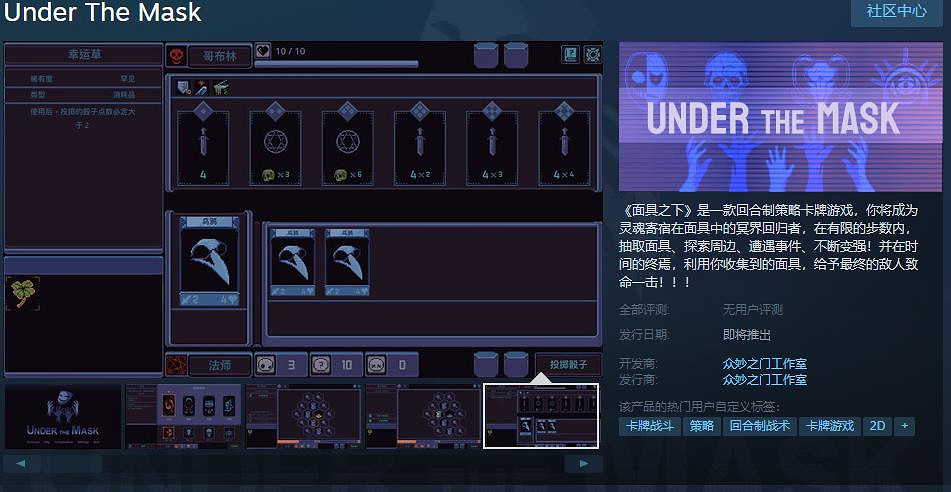Open the book journal icon at top right
Viewport: 951px width, 492px height.
coord(570,55)
